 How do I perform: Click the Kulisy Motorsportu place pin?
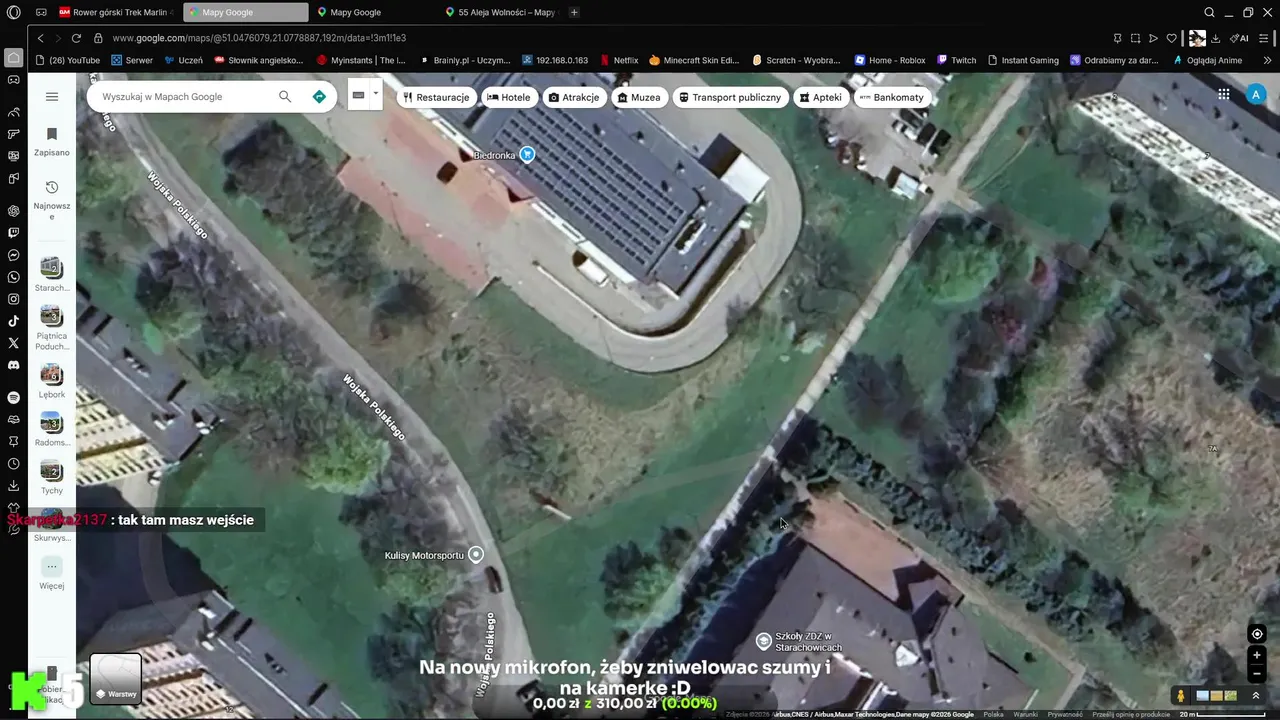[476, 554]
